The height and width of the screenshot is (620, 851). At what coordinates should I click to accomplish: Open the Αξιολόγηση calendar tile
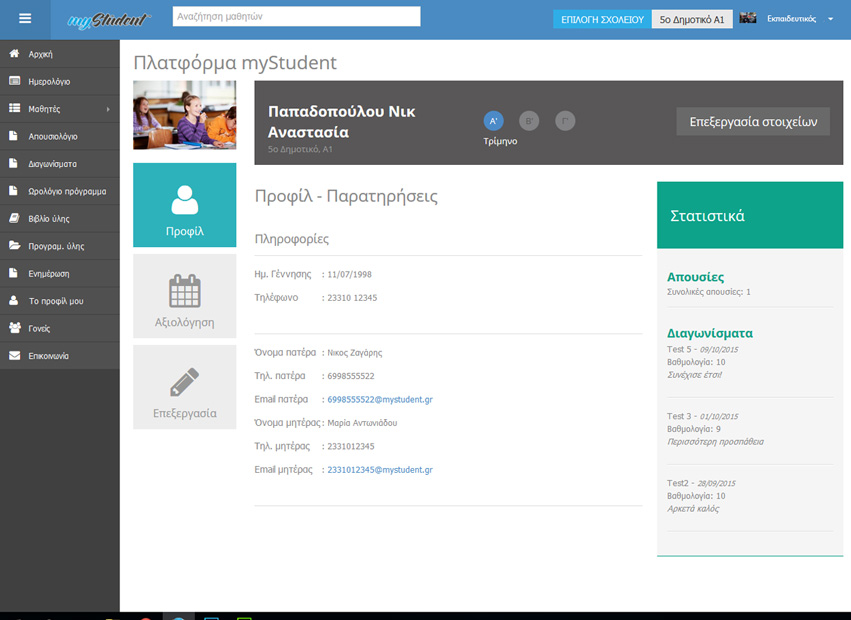coord(185,296)
